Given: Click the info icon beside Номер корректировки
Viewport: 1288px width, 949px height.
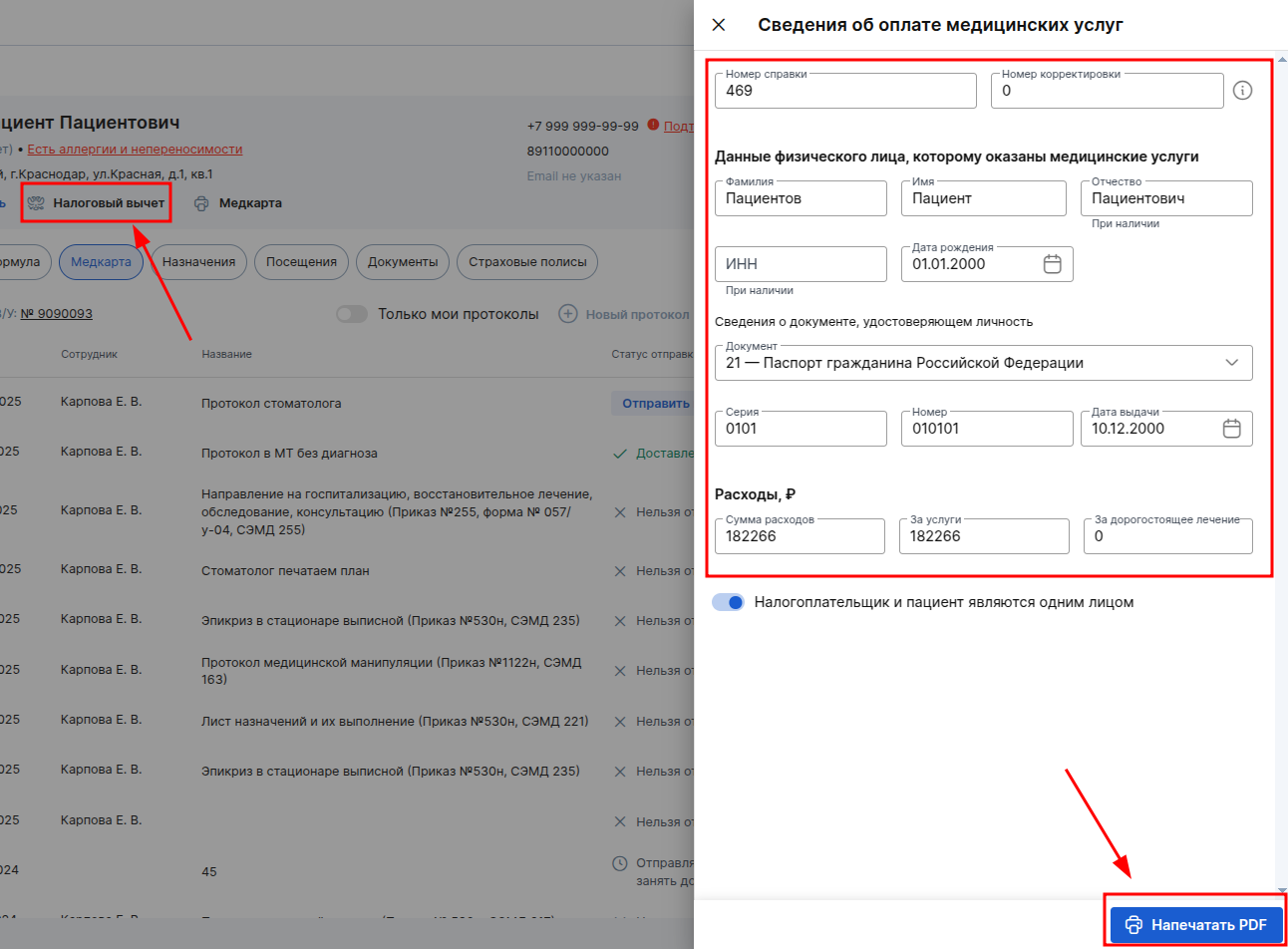Looking at the screenshot, I should [1242, 91].
